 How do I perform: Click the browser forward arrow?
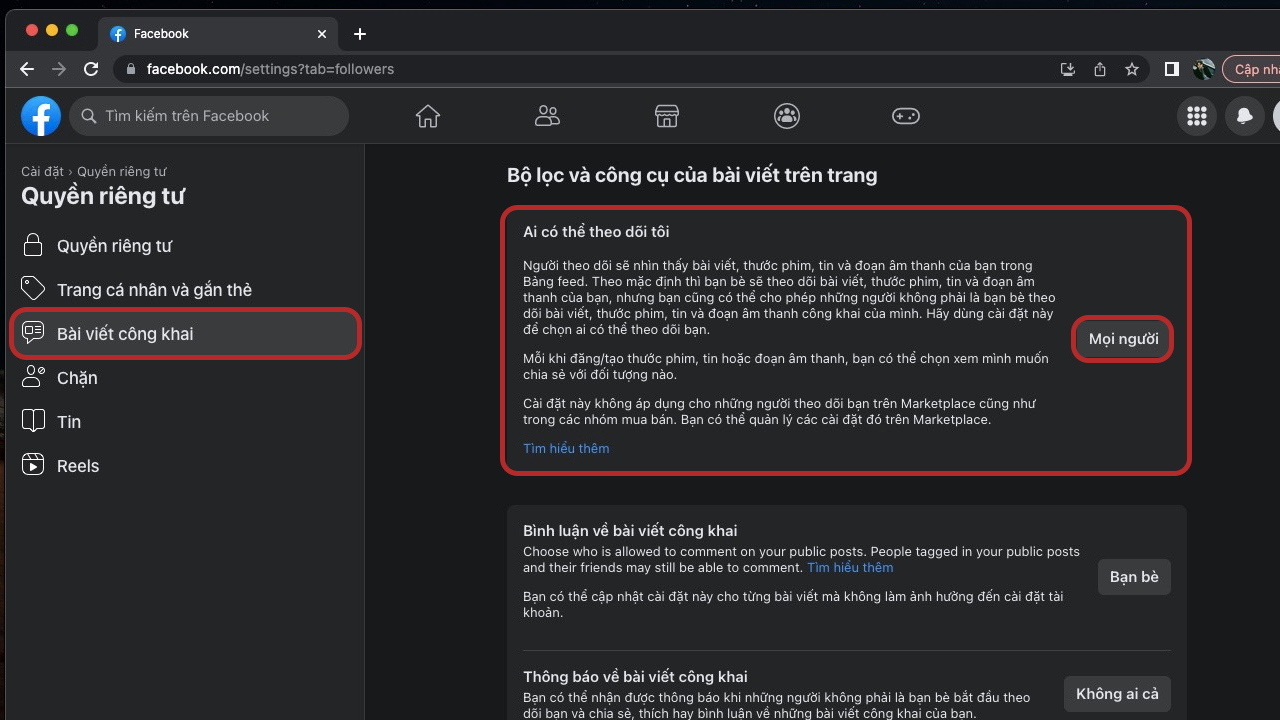[x=59, y=69]
